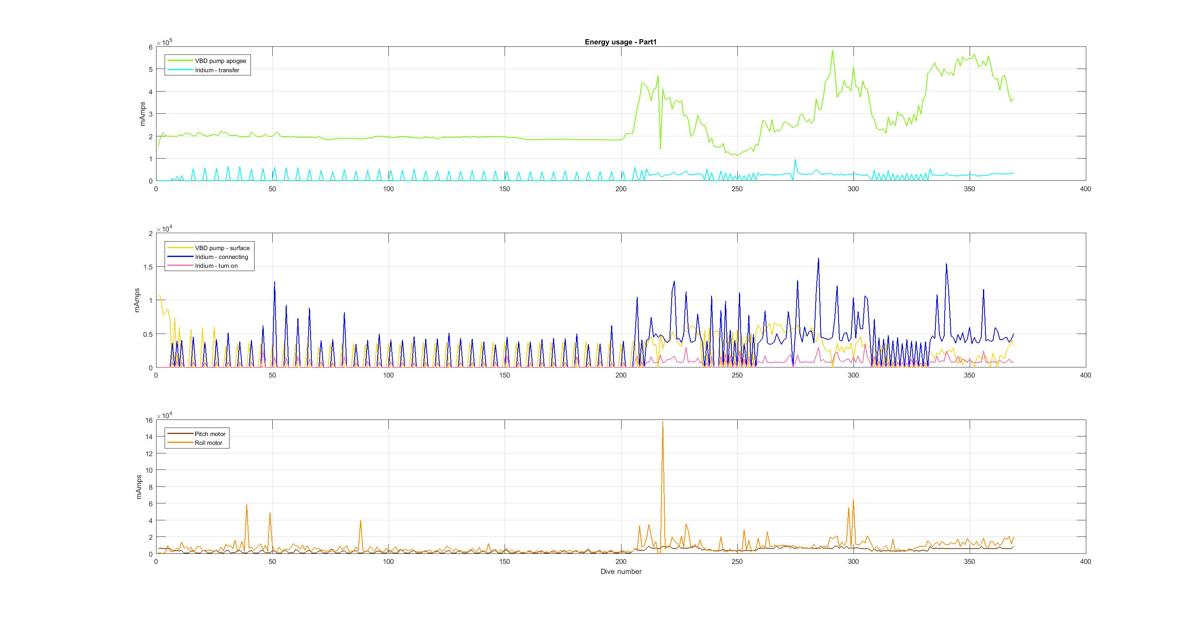Click the cyan line sample in top legend

click(x=181, y=69)
